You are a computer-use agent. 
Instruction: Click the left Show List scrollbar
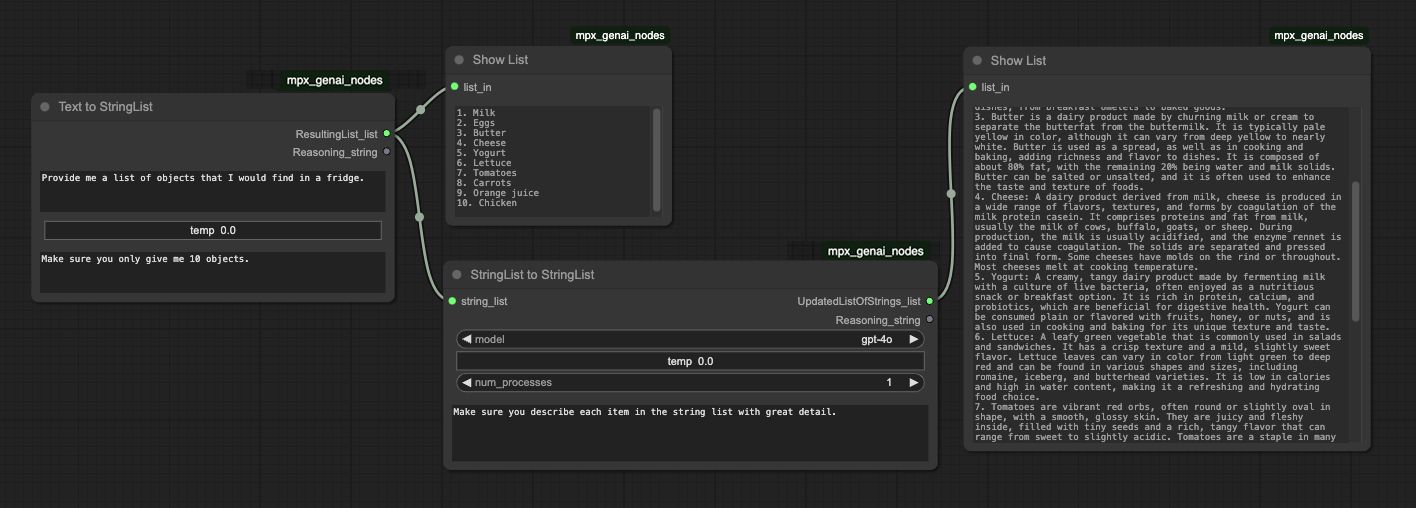pyautogui.click(x=657, y=160)
